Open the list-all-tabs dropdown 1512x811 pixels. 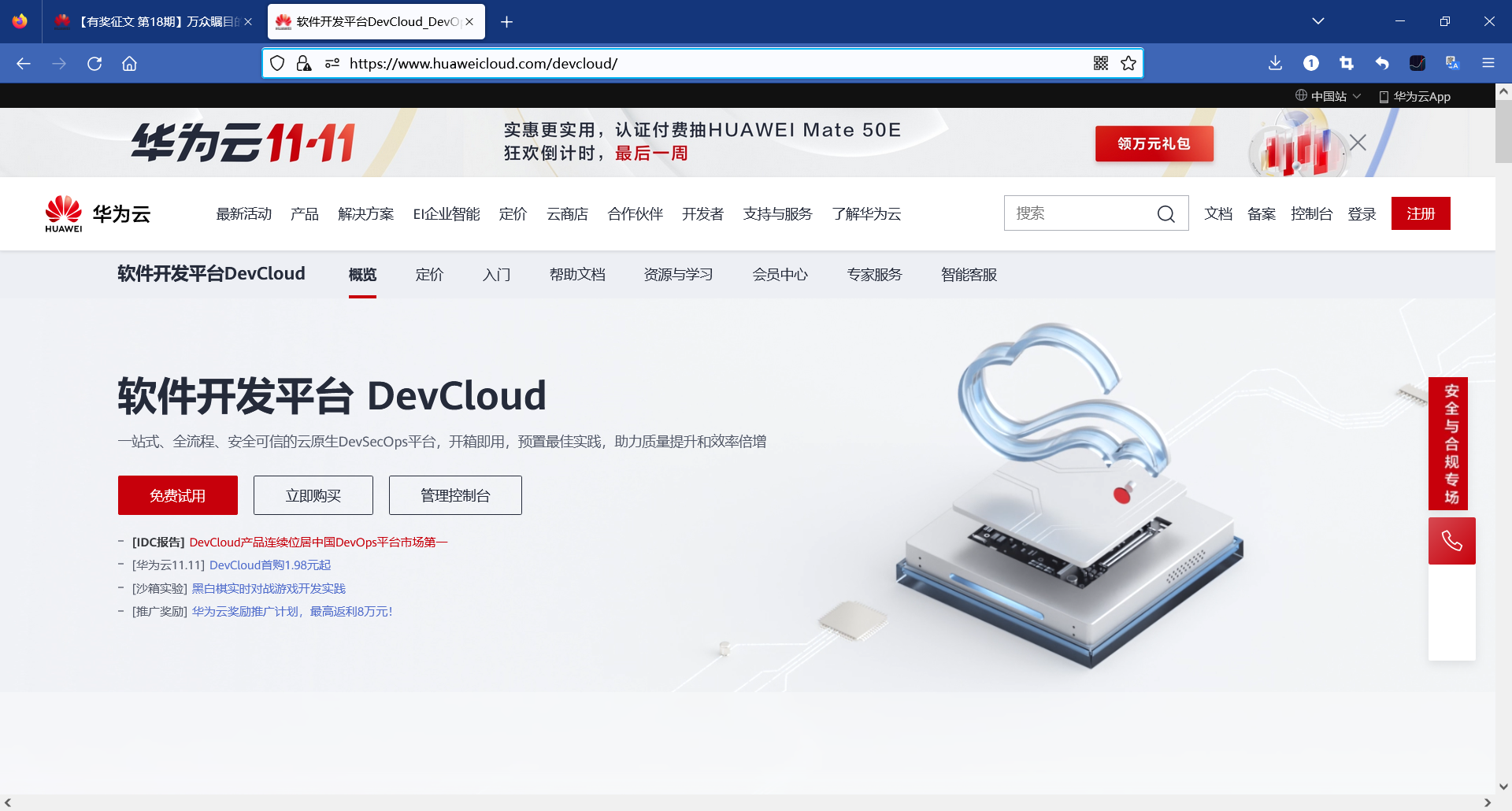click(x=1318, y=21)
